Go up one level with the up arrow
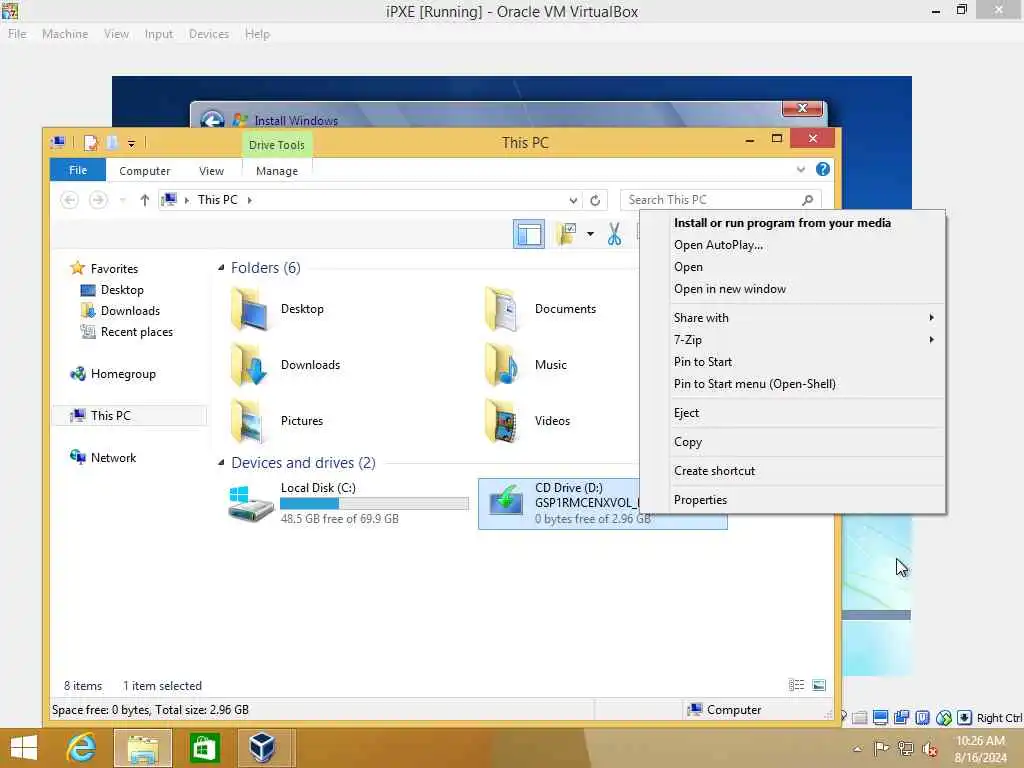Viewport: 1024px width, 768px height. 145,200
